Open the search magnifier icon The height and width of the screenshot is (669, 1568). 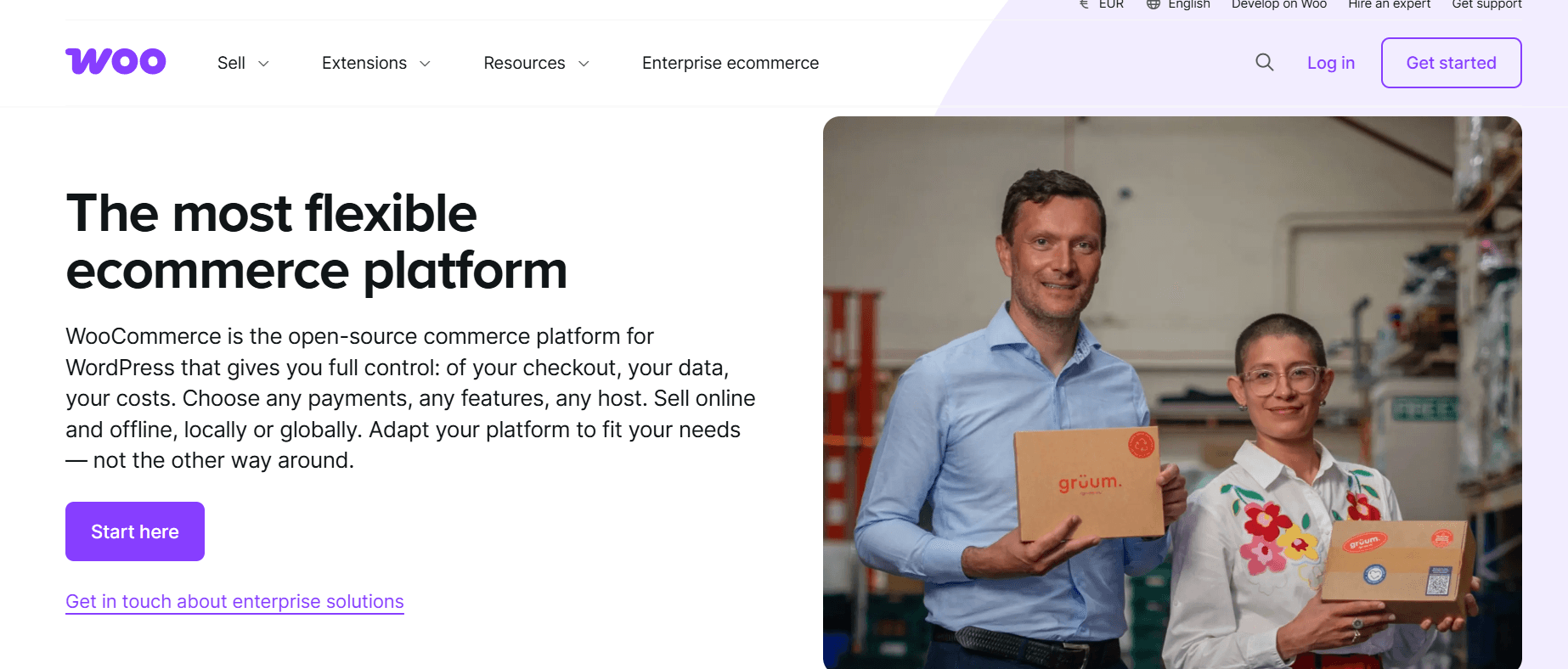point(1264,62)
